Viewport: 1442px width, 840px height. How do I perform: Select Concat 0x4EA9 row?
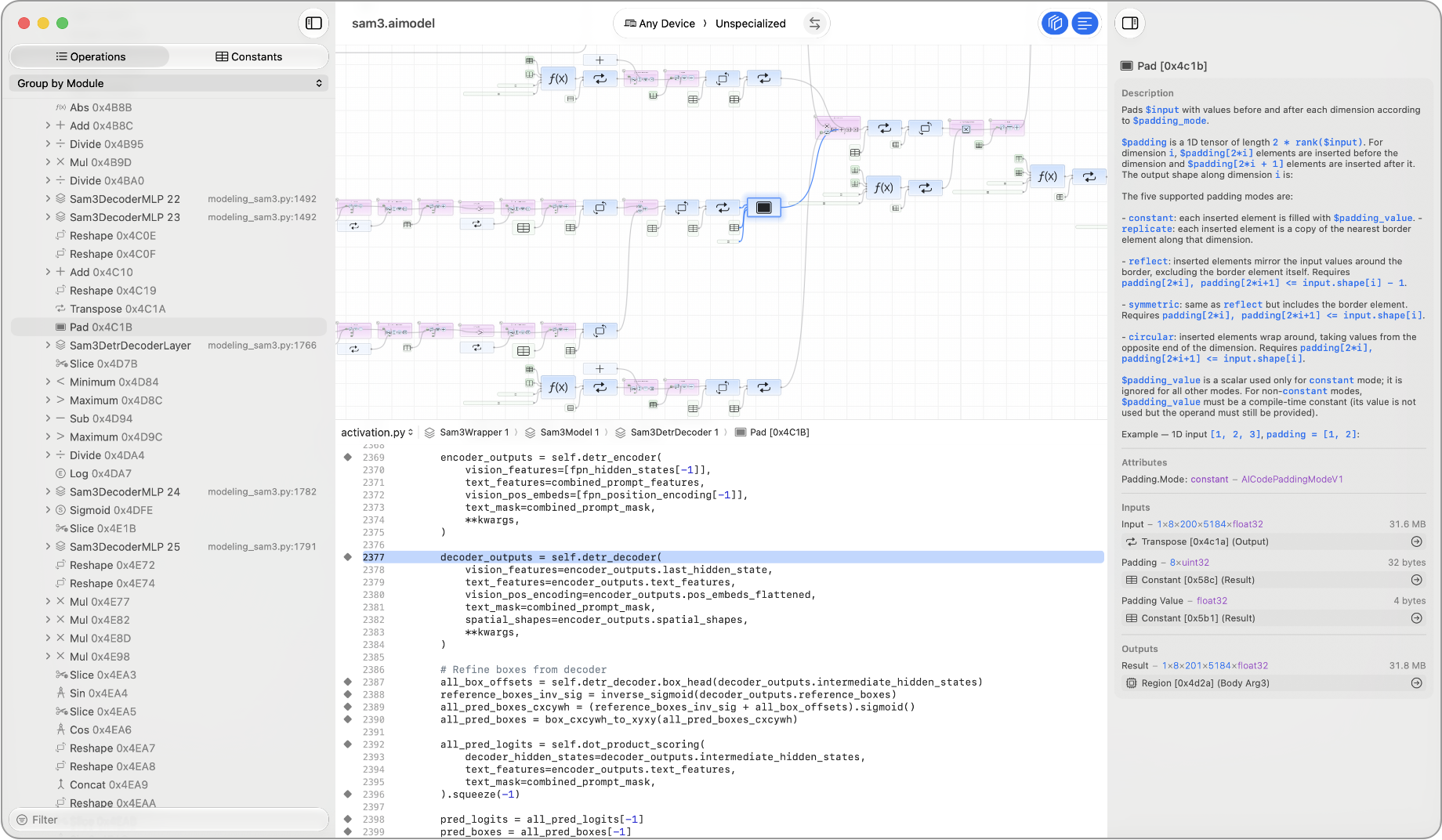click(168, 785)
